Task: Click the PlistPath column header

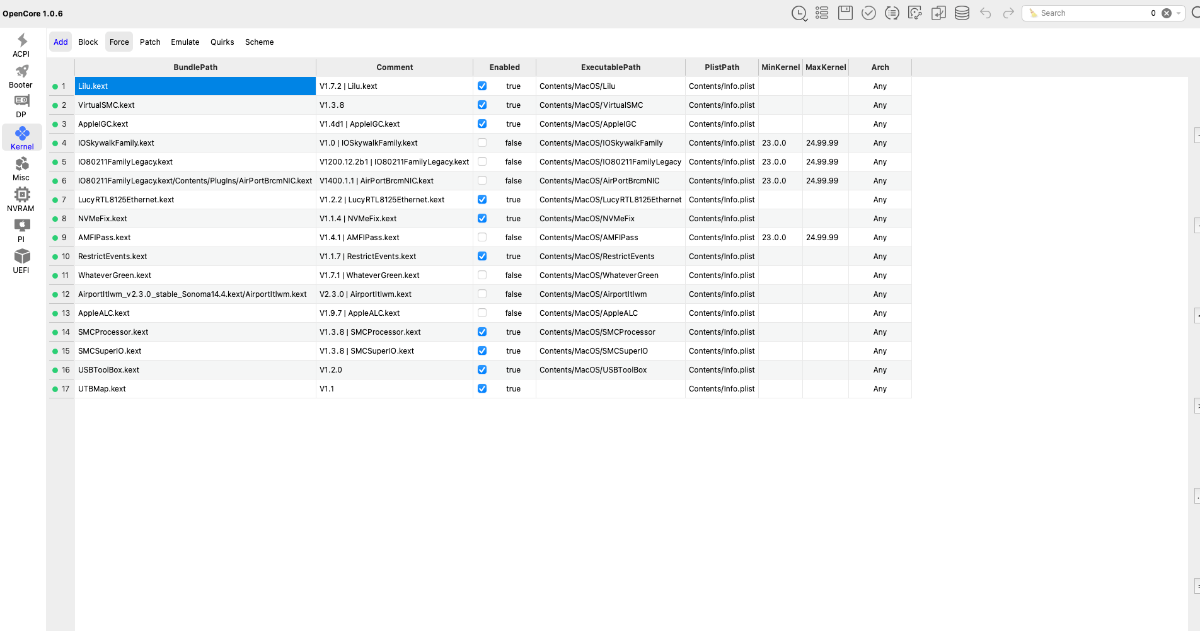Action: coord(722,67)
